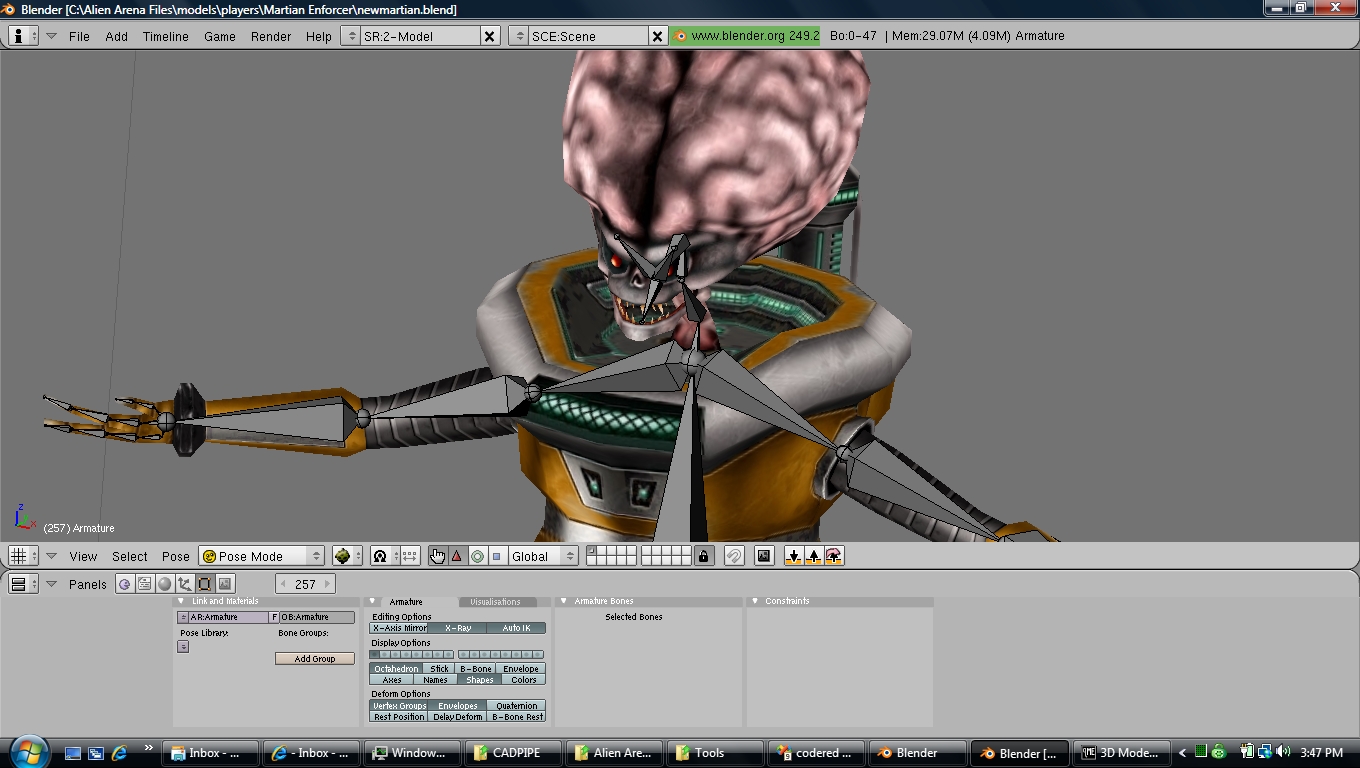This screenshot has width=1360, height=768.
Task: Collapse the info header menus triangle
Action: click(51, 36)
